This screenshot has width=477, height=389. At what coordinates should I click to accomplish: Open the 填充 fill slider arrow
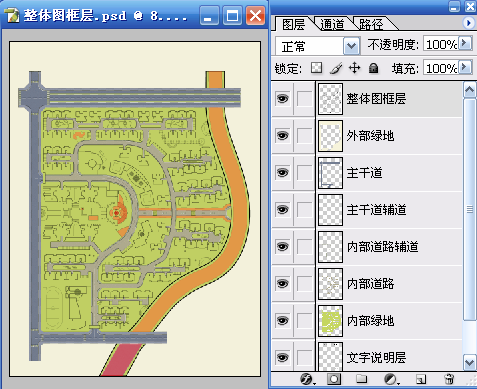[x=465, y=67]
